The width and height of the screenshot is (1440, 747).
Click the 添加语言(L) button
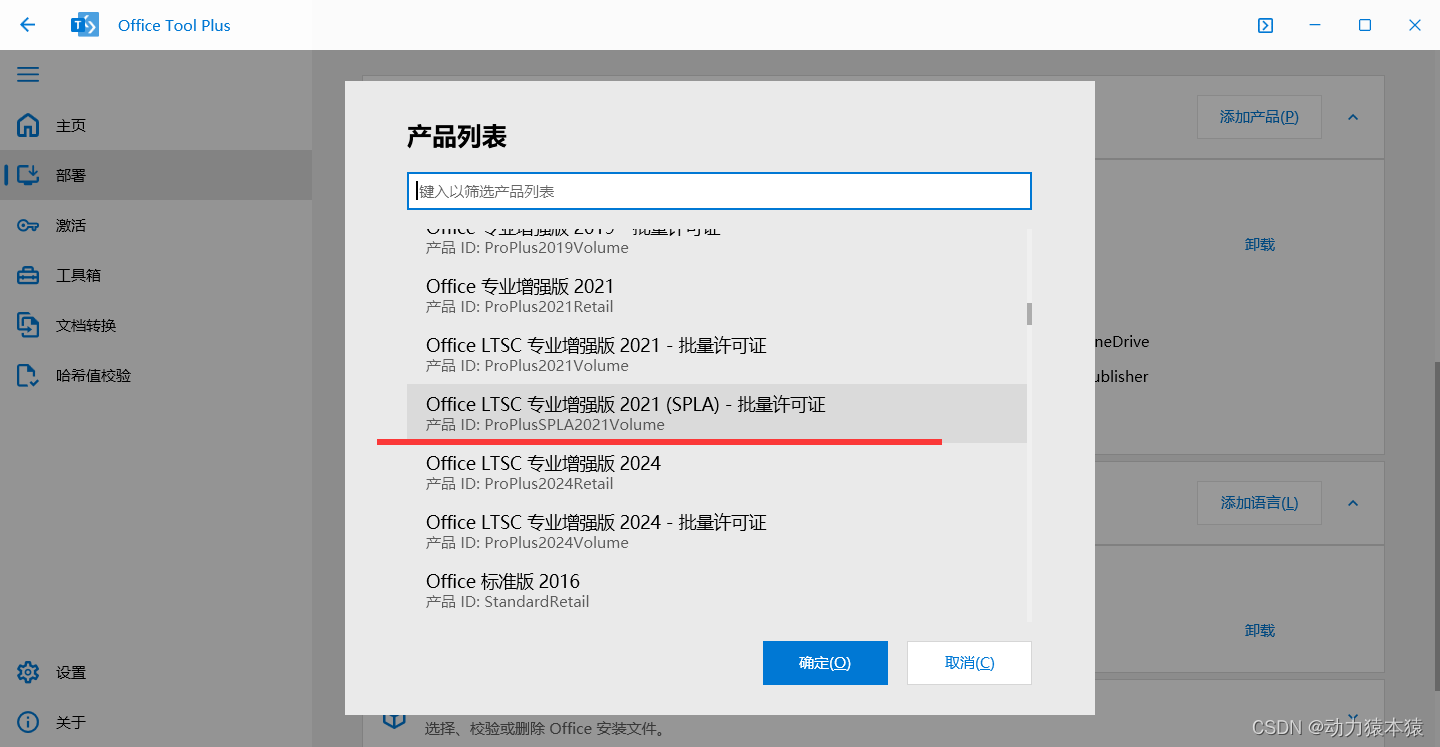1259,503
